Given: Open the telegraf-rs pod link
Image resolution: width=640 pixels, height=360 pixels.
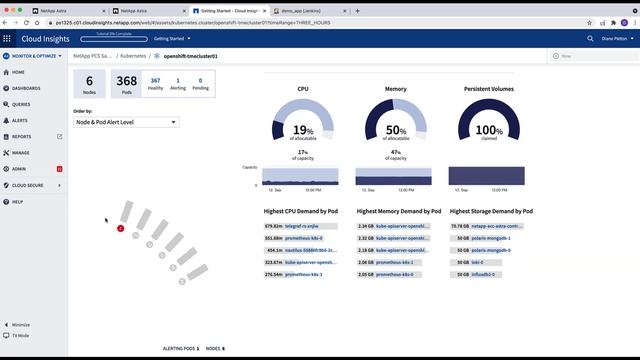Looking at the screenshot, I should coord(302,226).
